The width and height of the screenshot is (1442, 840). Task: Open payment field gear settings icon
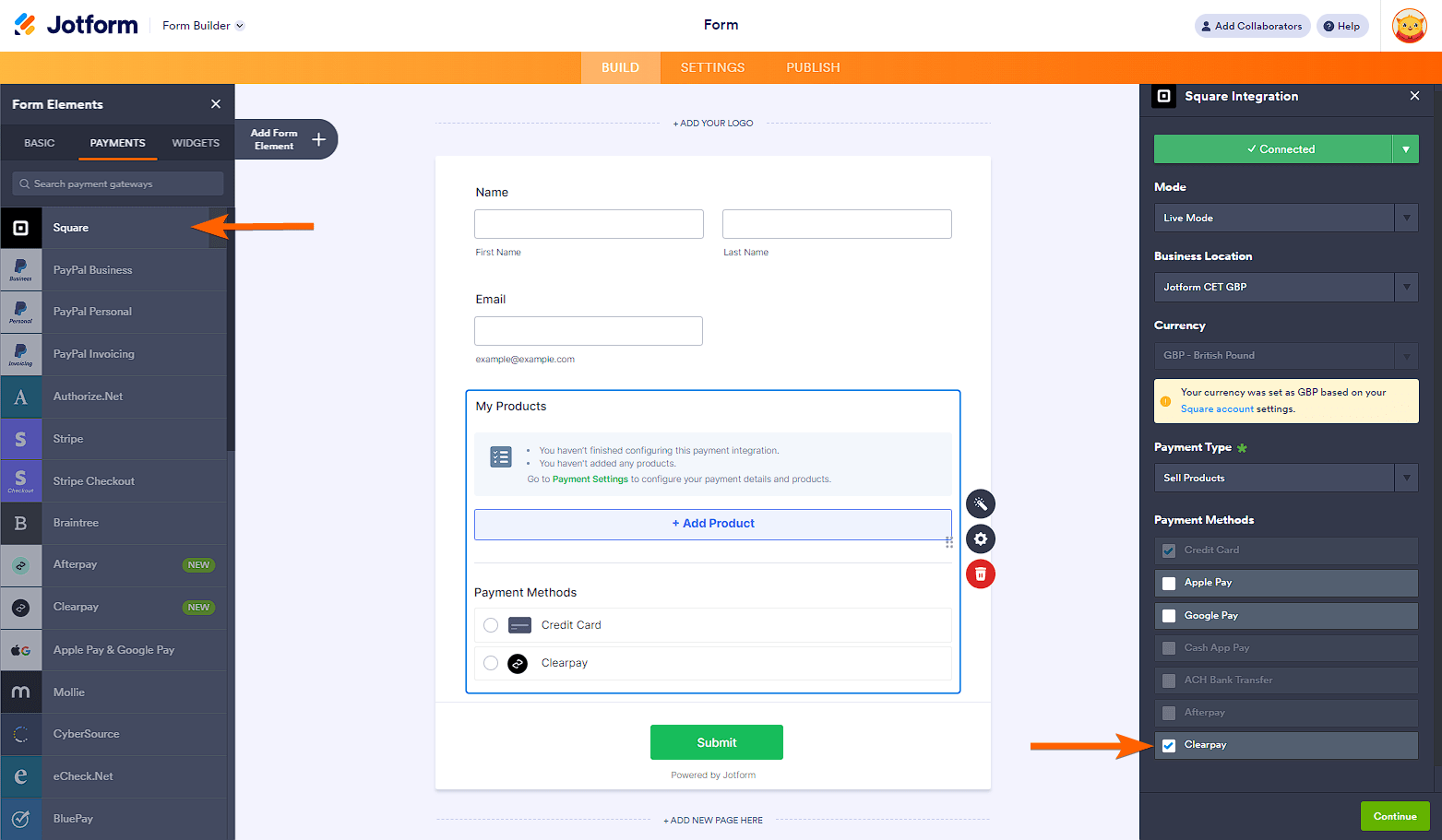[x=980, y=539]
